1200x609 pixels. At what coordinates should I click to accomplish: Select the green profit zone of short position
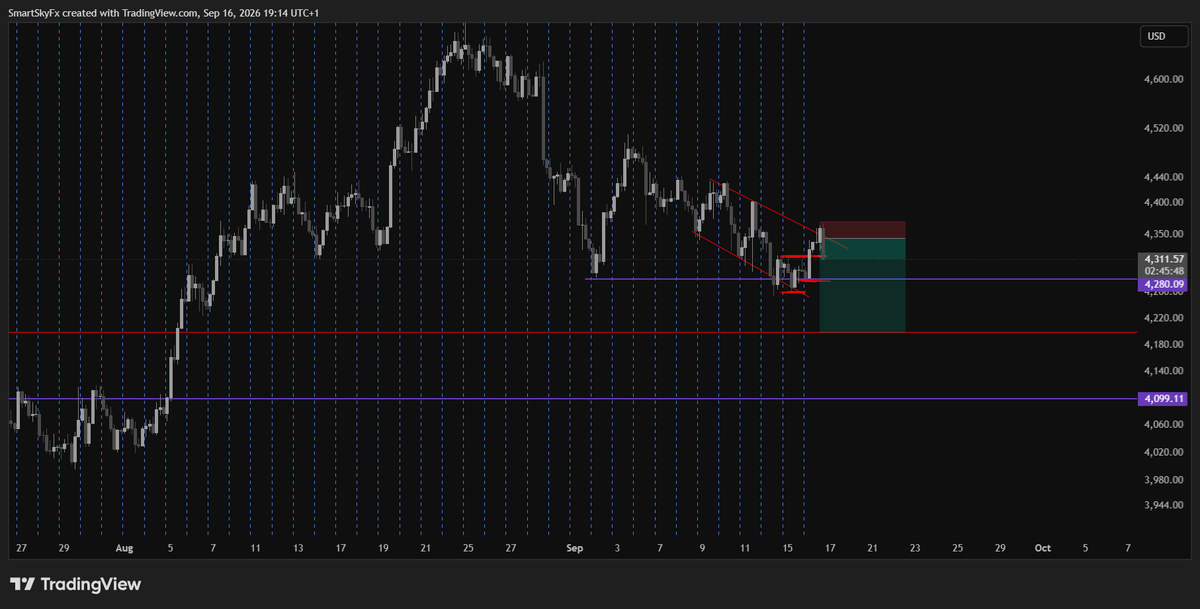click(862, 285)
